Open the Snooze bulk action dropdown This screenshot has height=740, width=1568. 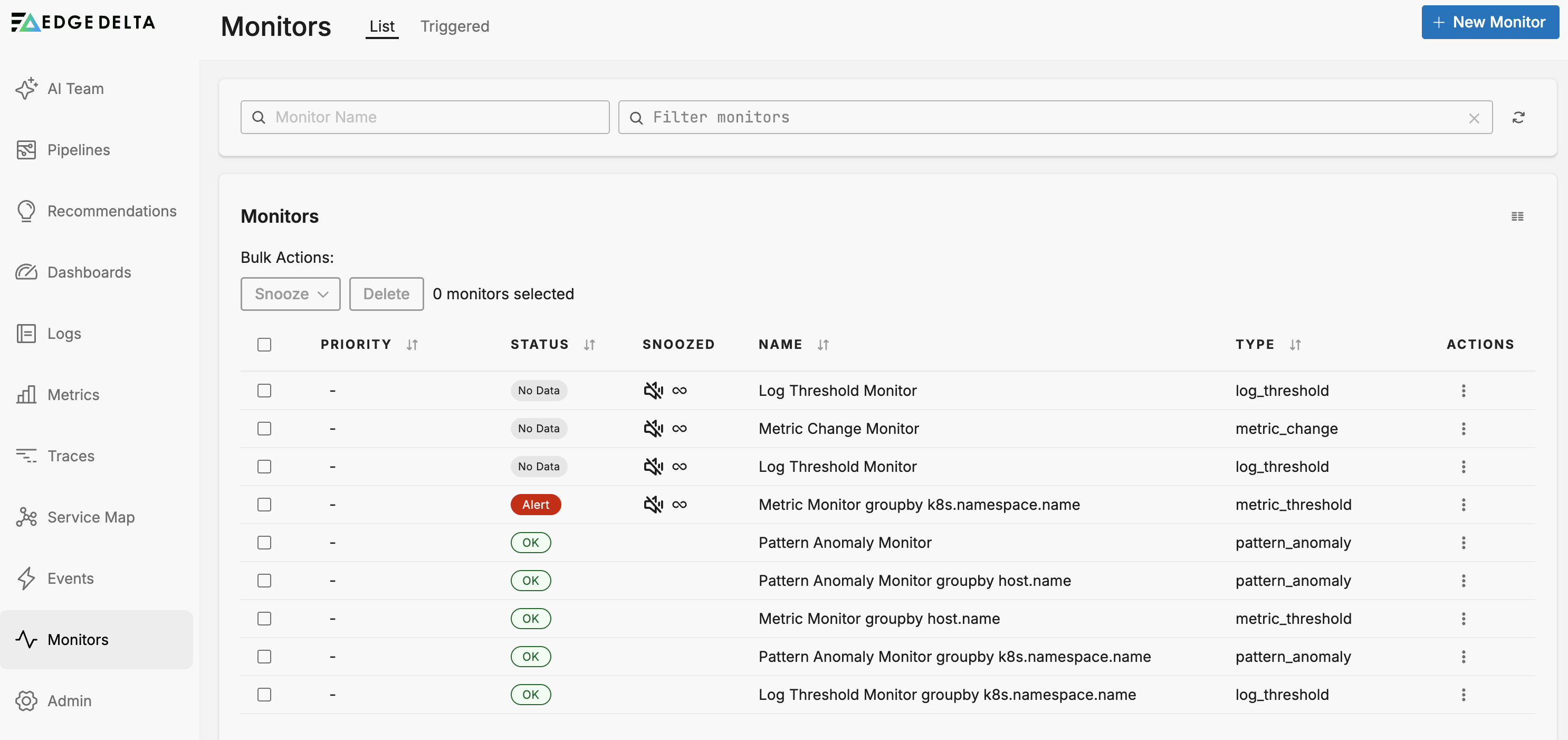point(290,293)
